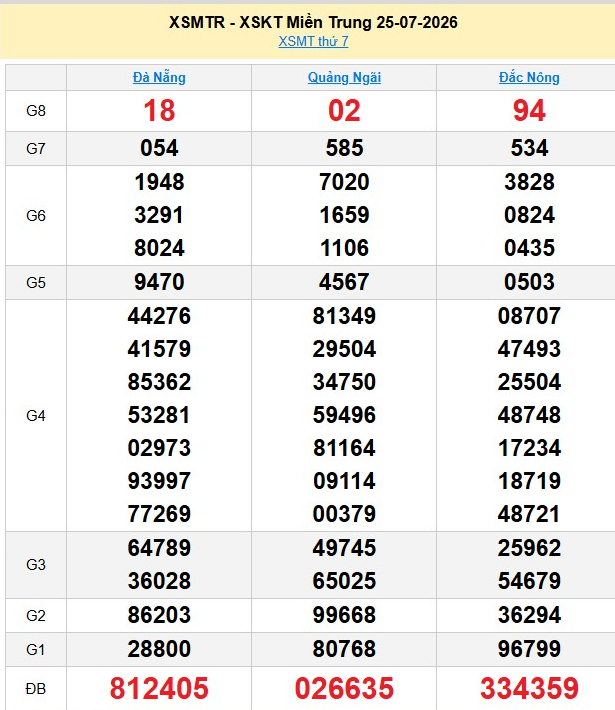Click the G5 number 0503
Viewport: 615px width, 710px height.
pos(529,282)
